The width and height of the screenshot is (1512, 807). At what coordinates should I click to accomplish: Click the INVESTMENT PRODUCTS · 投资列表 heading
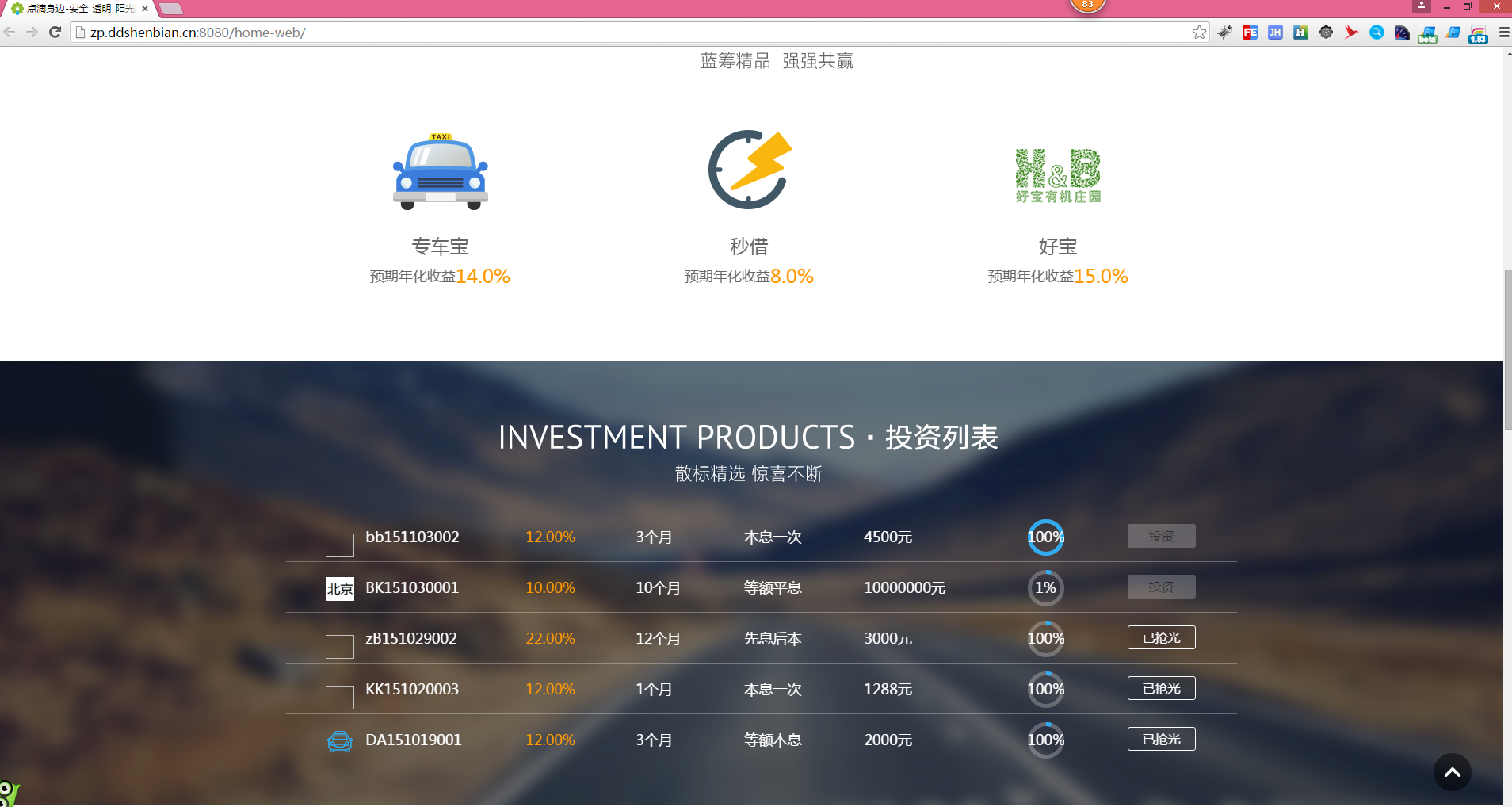tap(748, 437)
